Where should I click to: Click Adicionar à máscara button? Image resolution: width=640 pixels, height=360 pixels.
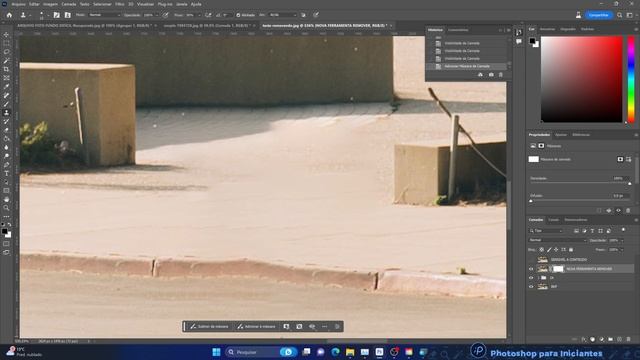(257, 327)
